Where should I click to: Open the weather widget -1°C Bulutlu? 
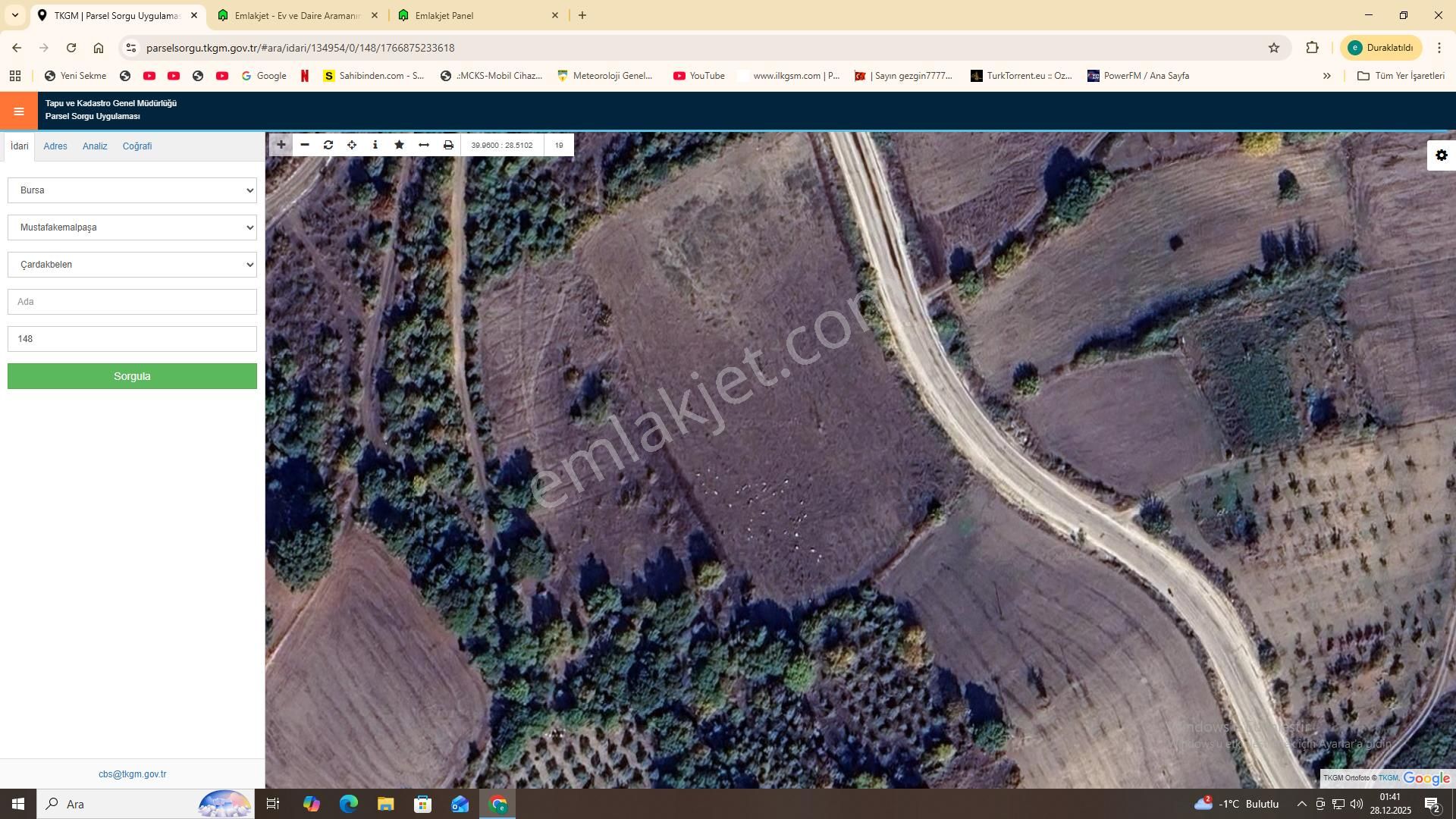[x=1236, y=804]
